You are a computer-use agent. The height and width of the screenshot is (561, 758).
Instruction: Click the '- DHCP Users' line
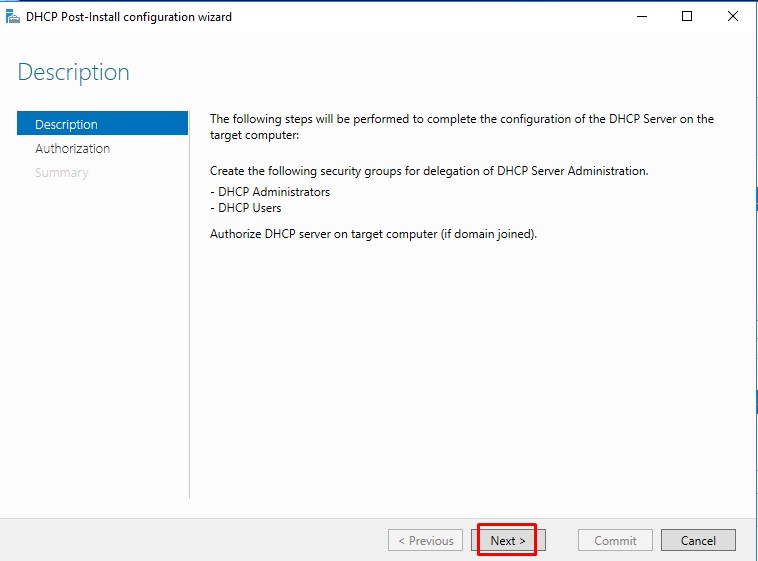point(246,208)
